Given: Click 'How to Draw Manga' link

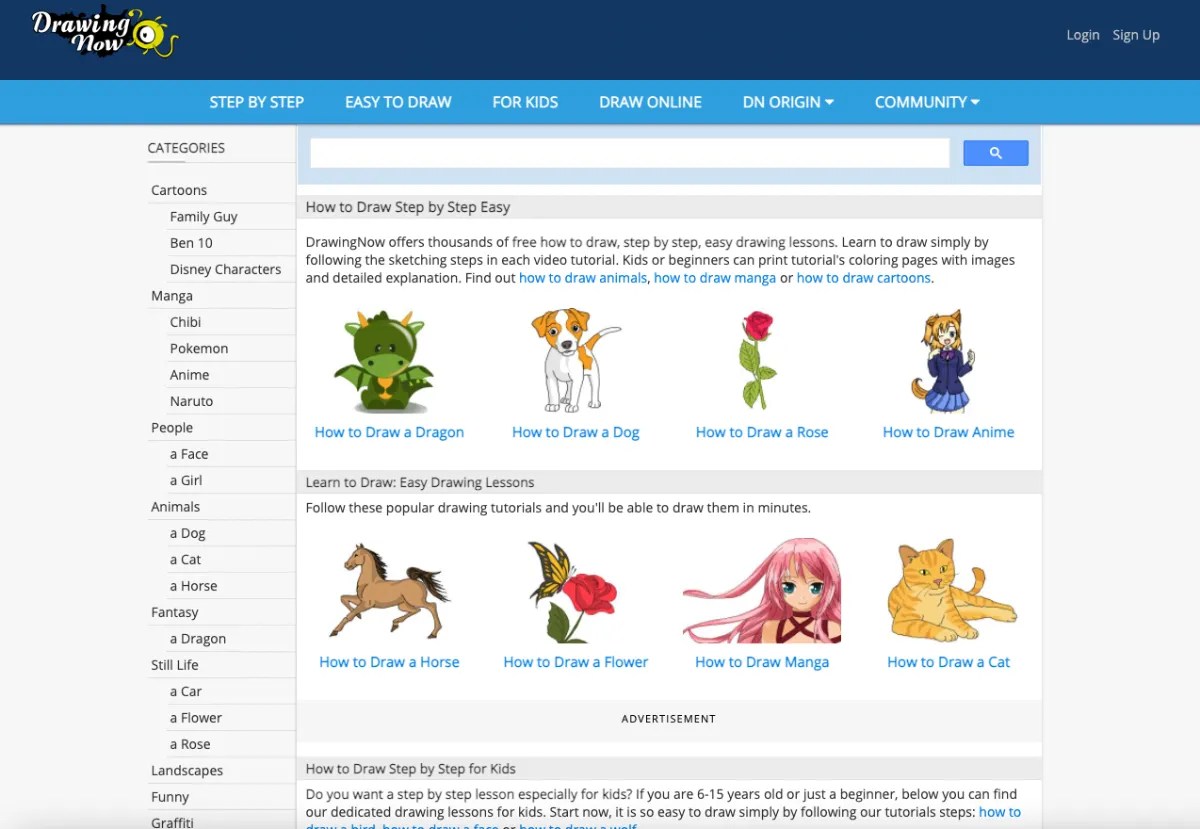Looking at the screenshot, I should click(x=762, y=662).
